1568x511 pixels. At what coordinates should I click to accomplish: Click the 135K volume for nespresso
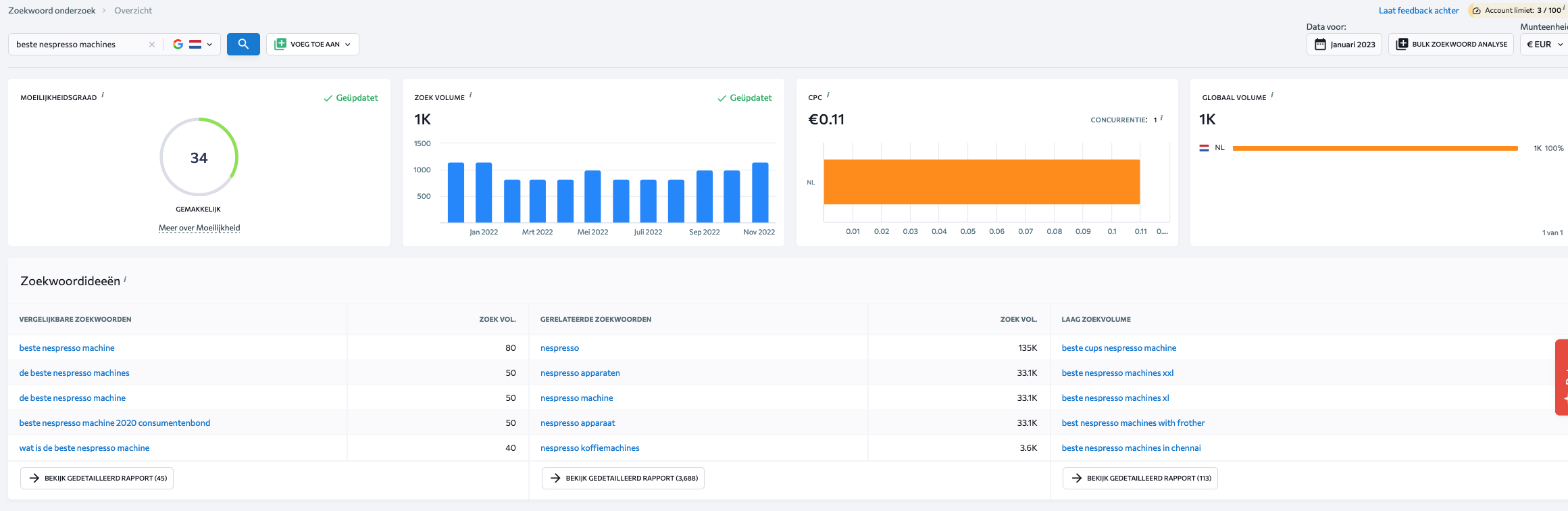tap(1028, 348)
